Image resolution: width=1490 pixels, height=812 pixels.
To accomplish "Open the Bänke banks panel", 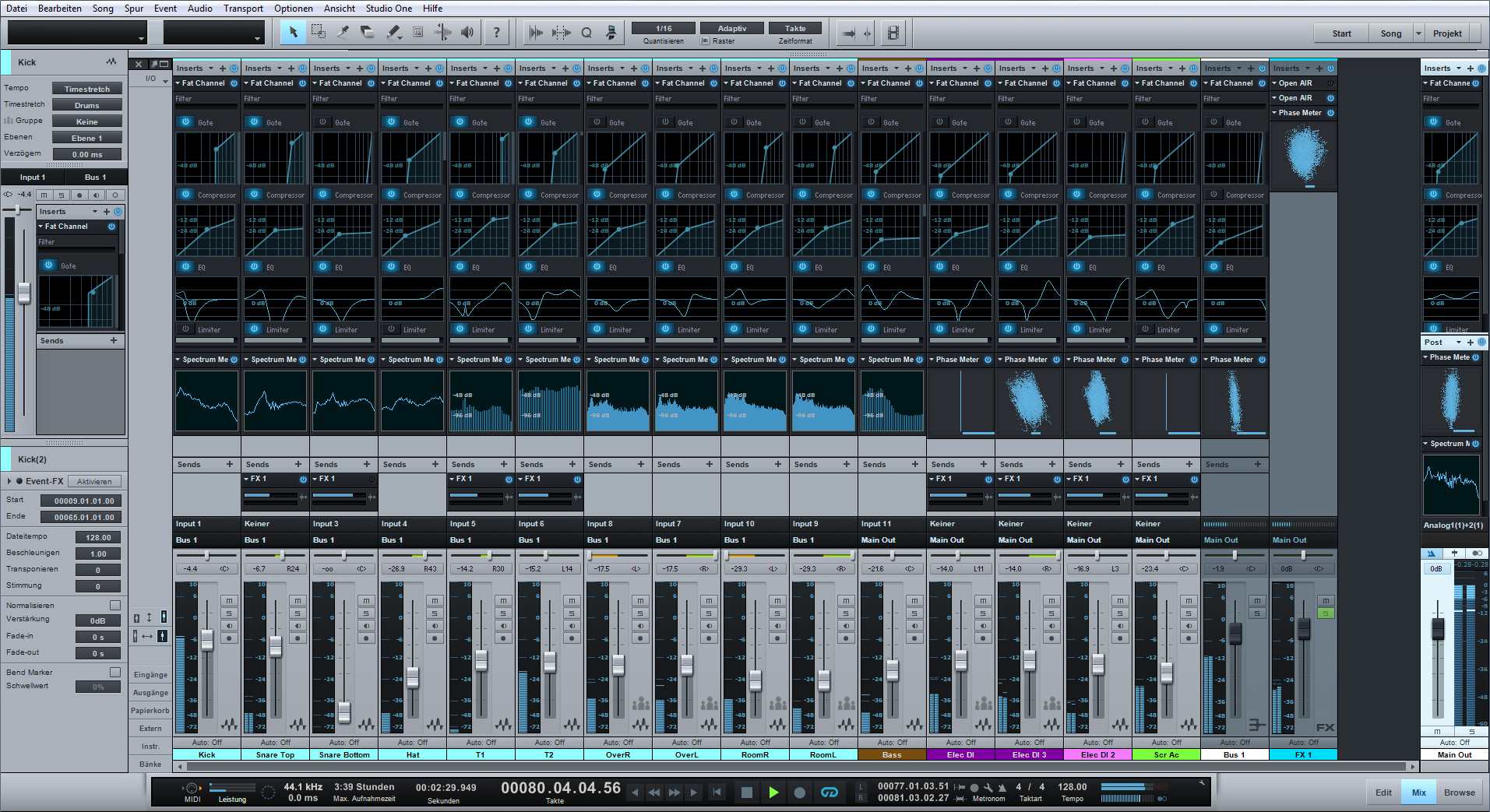I will [x=150, y=764].
